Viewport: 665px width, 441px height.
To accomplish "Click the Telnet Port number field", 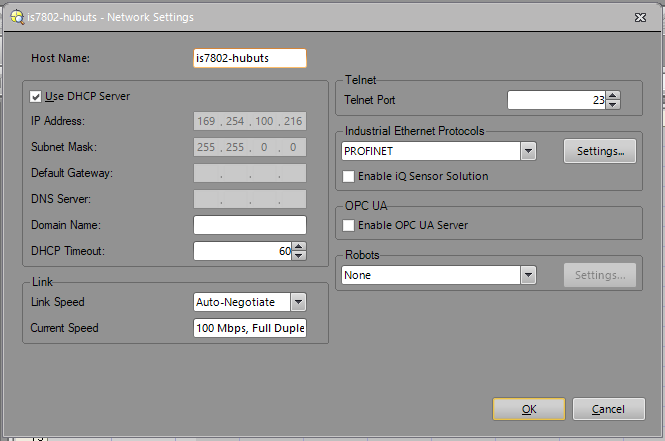I will (556, 100).
